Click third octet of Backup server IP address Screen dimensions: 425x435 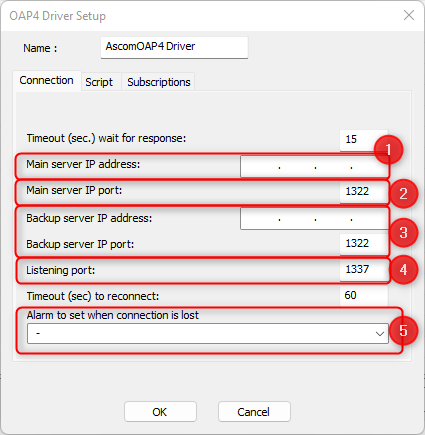click(333, 219)
